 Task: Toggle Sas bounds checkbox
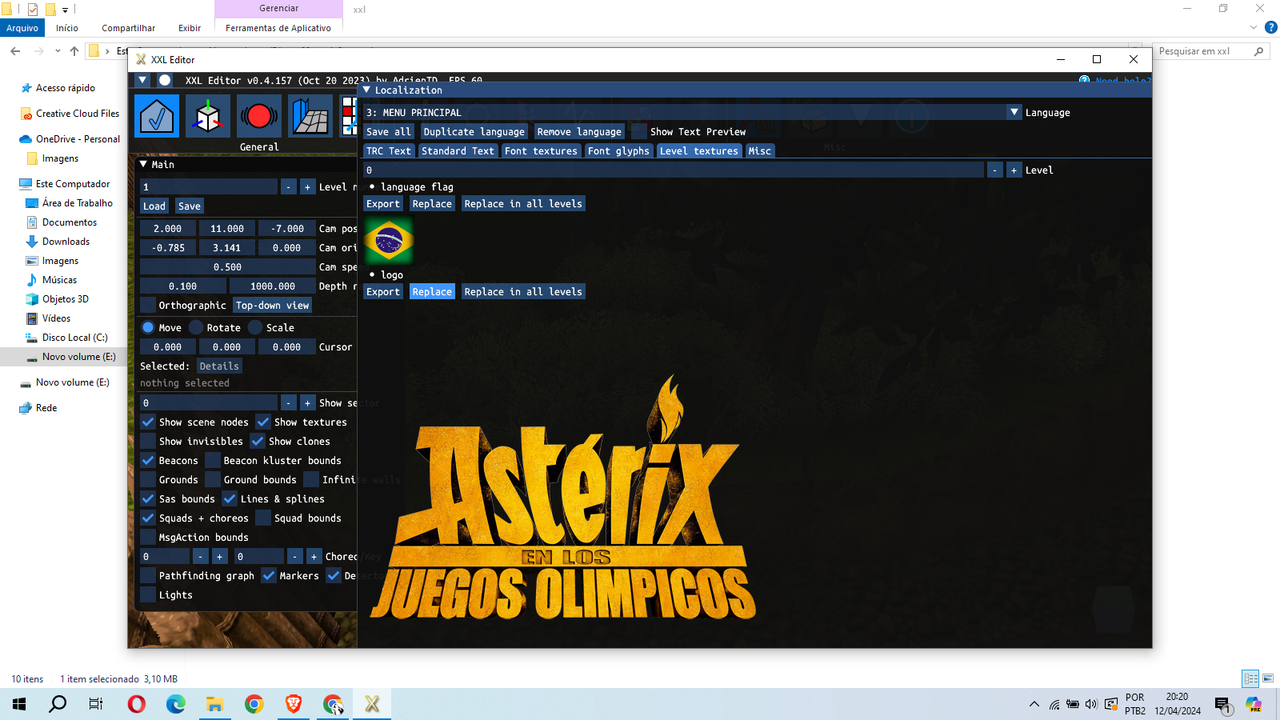pyautogui.click(x=148, y=499)
